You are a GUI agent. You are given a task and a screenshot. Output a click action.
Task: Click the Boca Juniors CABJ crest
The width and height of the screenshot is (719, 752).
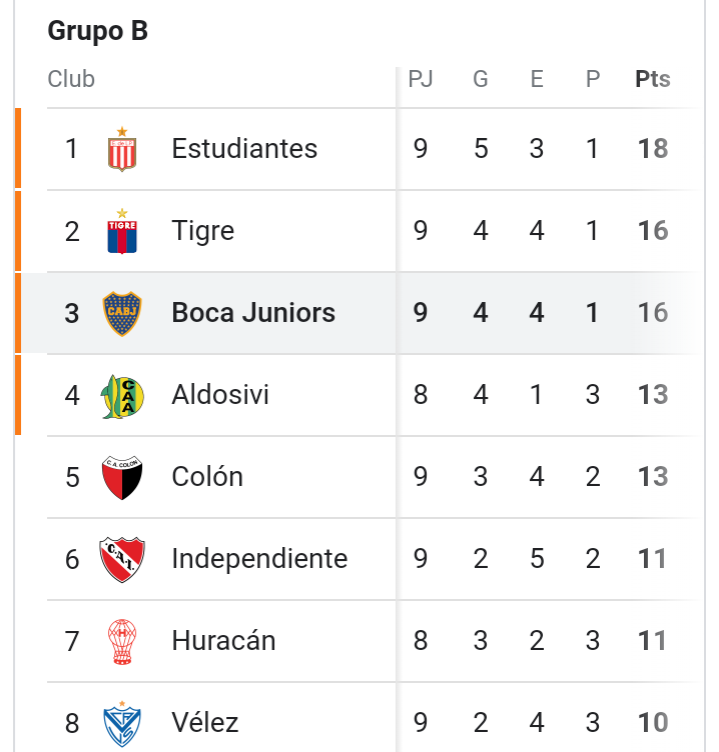point(122,314)
